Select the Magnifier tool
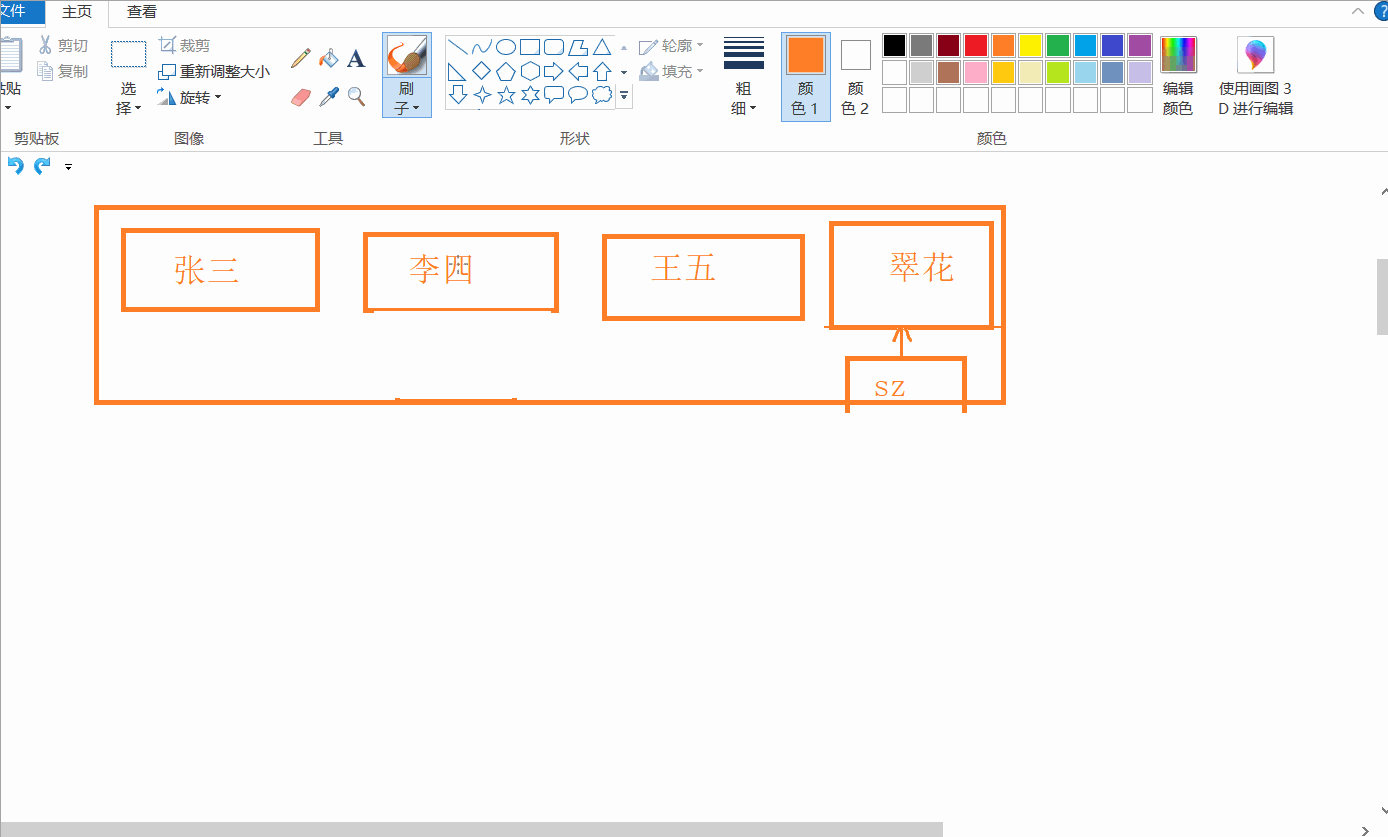This screenshot has width=1388, height=837. 356,97
